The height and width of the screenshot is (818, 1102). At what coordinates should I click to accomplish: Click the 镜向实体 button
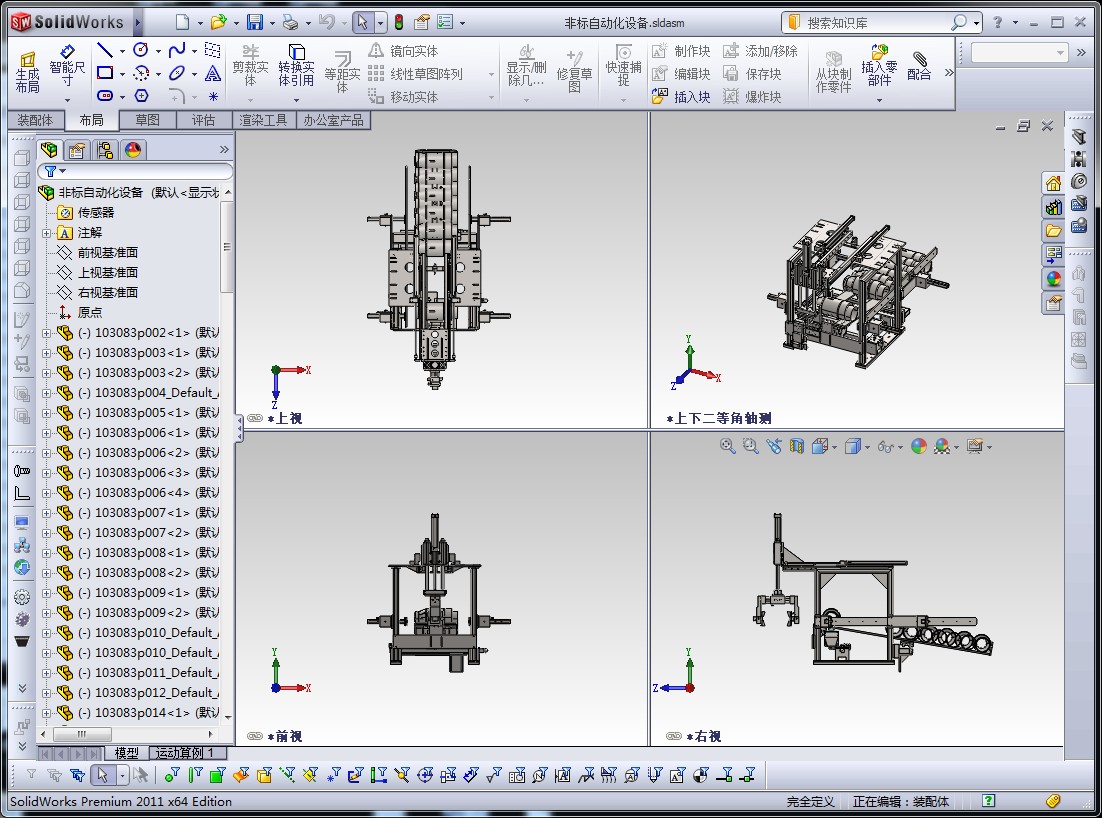click(x=403, y=51)
